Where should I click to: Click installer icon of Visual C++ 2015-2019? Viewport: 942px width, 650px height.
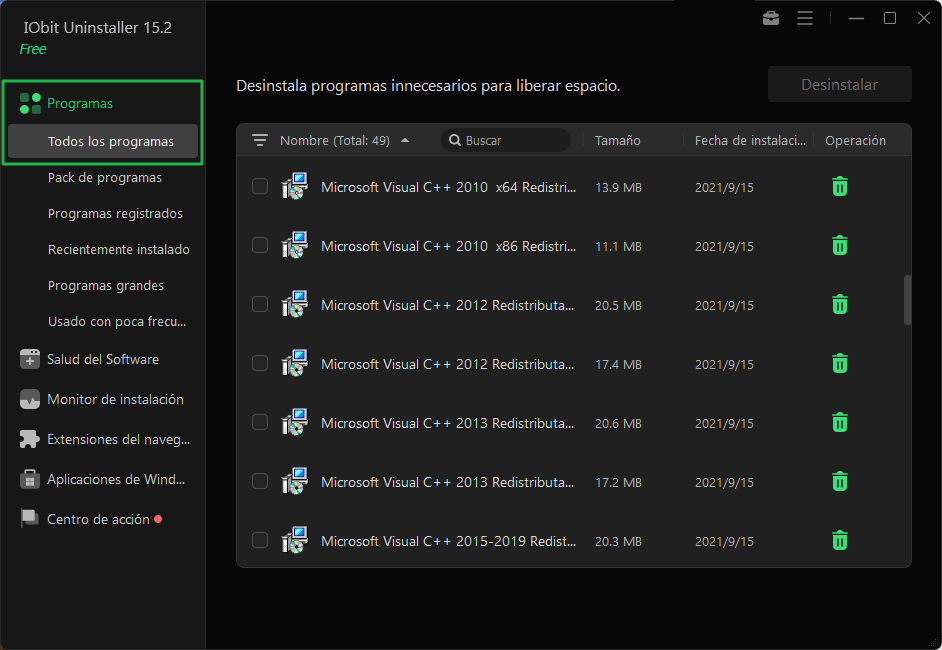[294, 539]
